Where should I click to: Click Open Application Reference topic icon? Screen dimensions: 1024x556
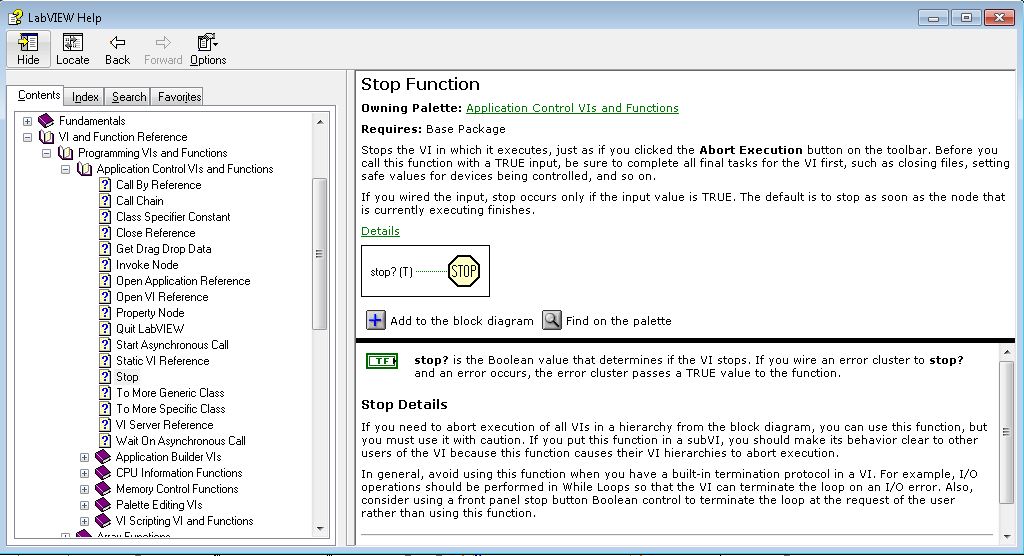105,281
